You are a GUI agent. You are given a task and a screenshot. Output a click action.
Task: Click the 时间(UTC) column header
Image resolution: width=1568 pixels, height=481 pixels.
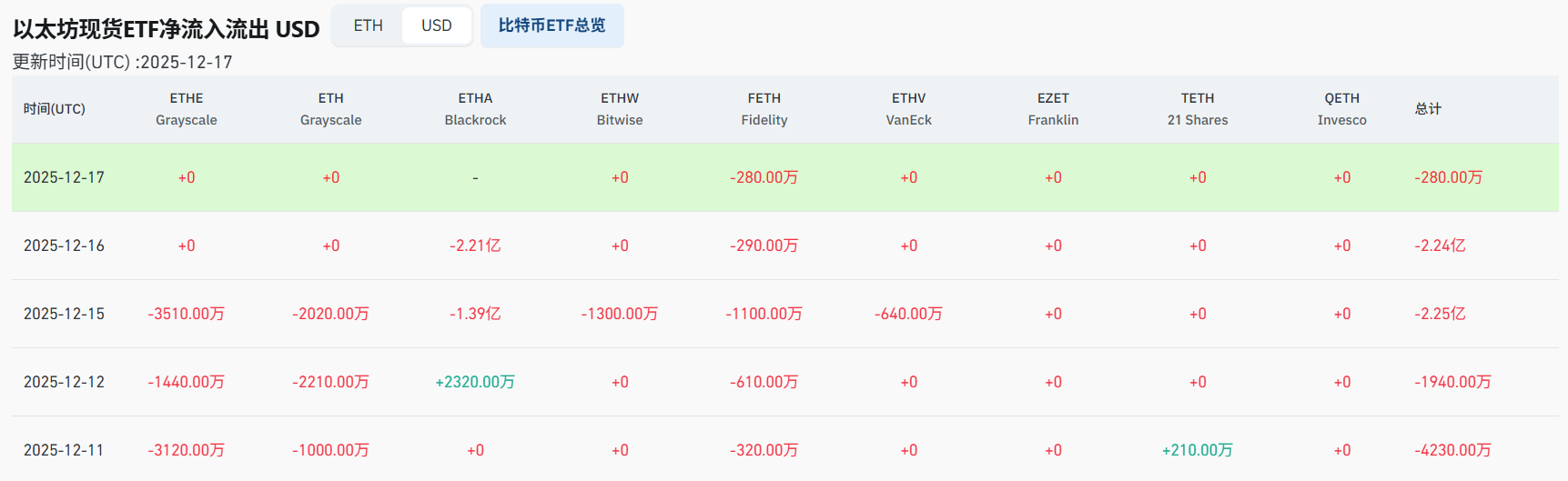point(55,109)
